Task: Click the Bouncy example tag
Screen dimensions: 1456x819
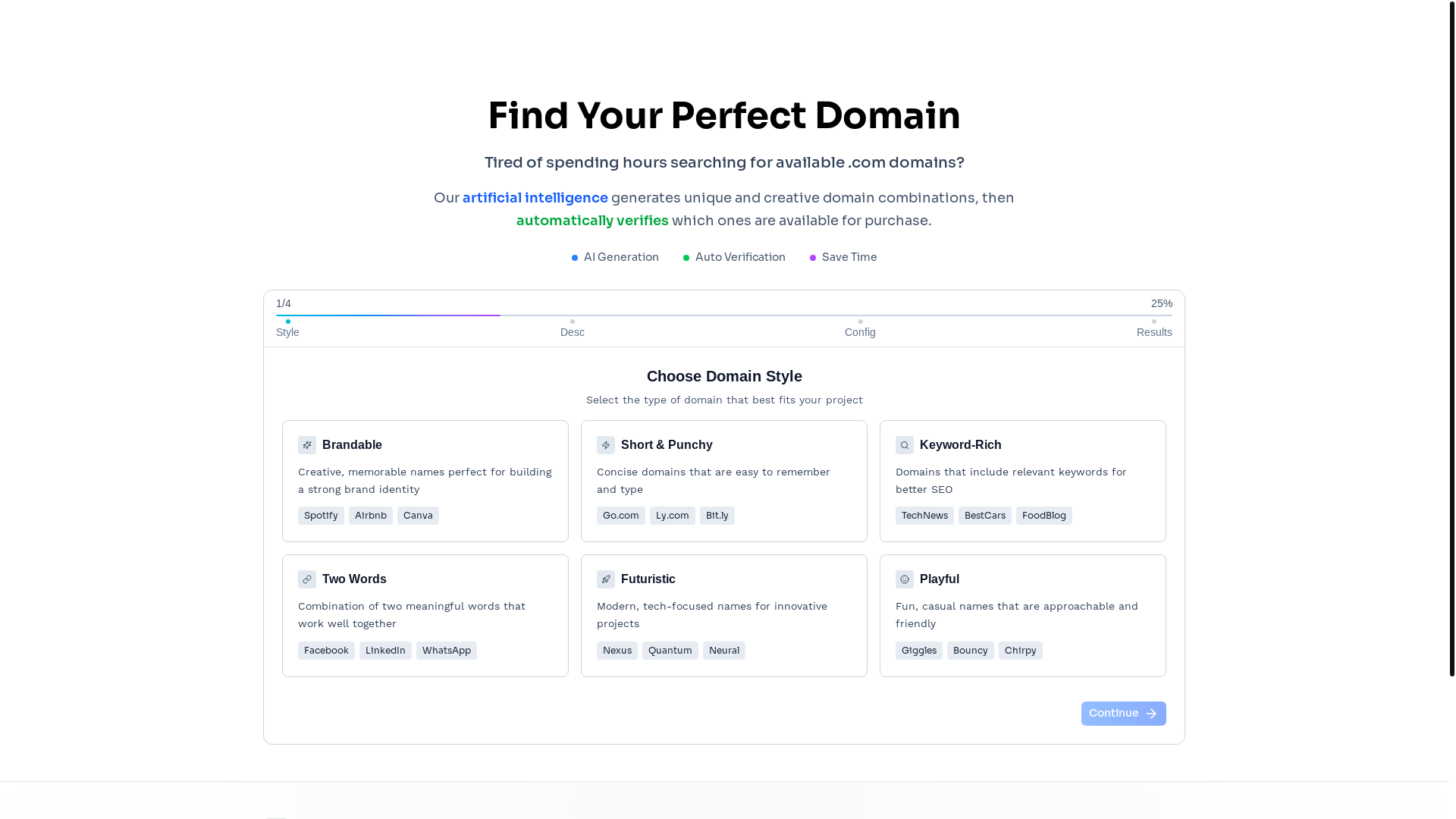Action: (971, 651)
